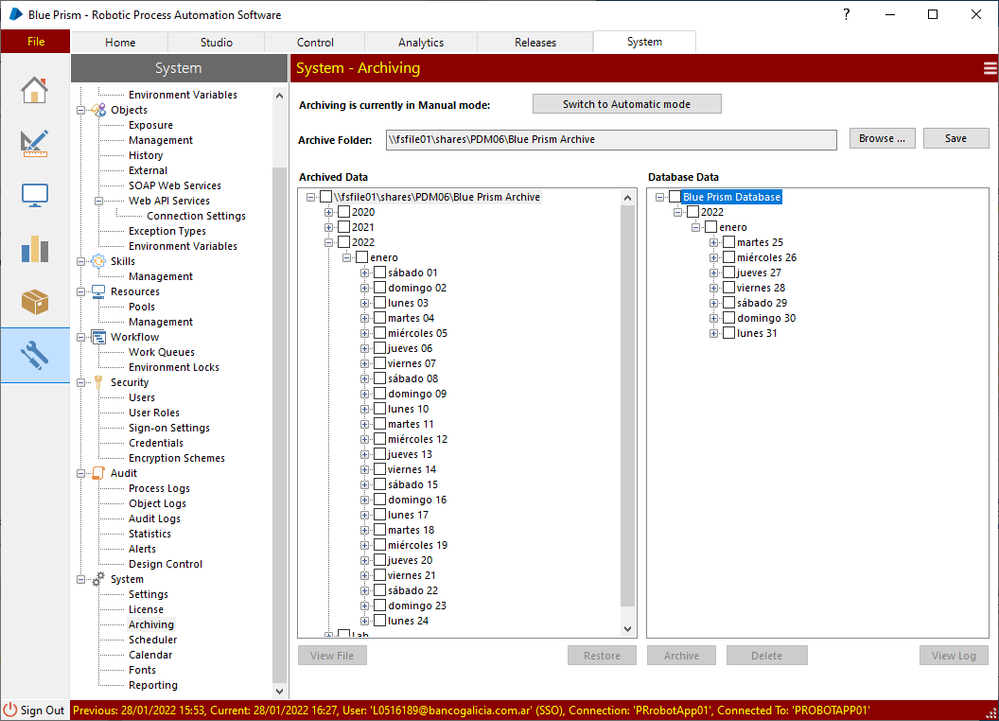999x721 pixels.
Task: Click the Skills tree node icon
Action: pyautogui.click(x=98, y=261)
